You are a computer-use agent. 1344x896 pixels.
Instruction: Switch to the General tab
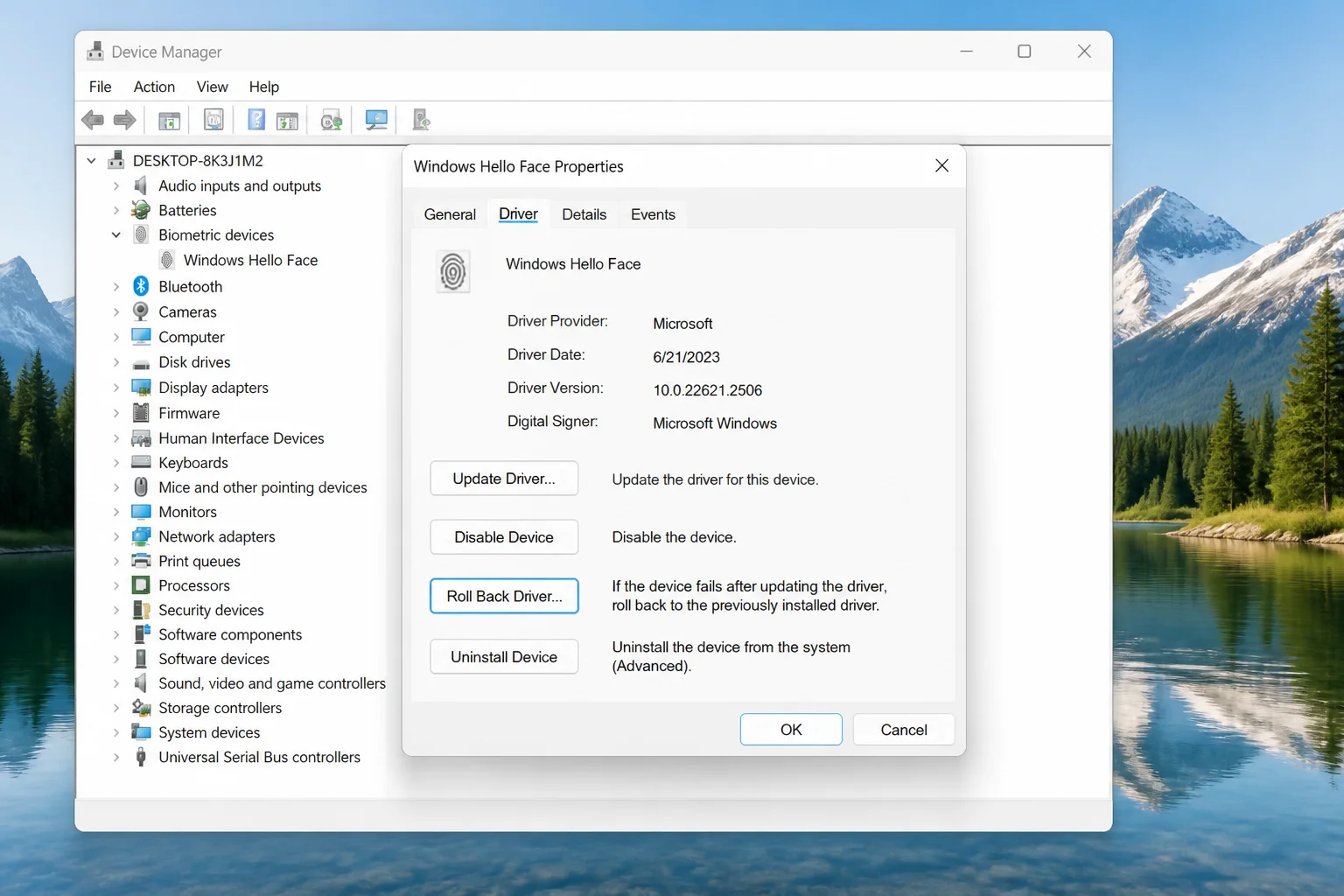[450, 214]
